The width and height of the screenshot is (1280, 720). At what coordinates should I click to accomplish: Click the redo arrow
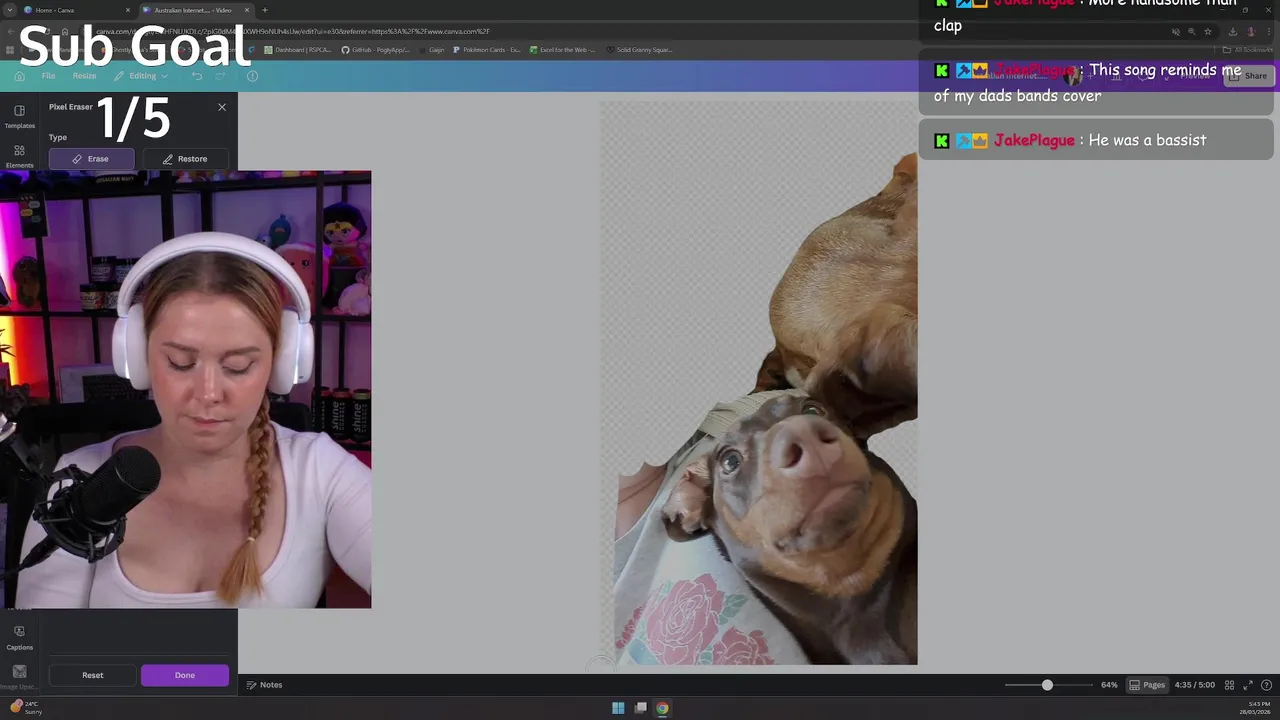tap(221, 76)
